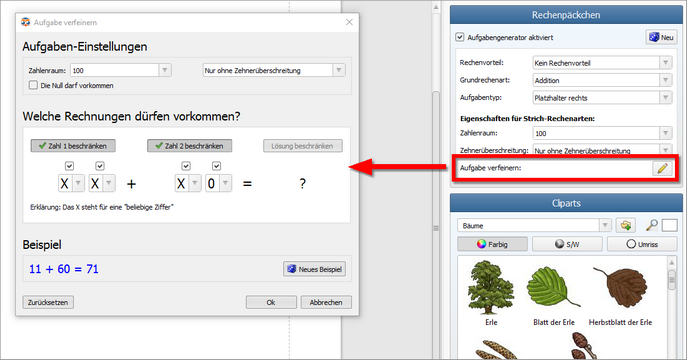Toggle Zahl 2 beschränken button
The height and width of the screenshot is (360, 687).
click(190, 146)
